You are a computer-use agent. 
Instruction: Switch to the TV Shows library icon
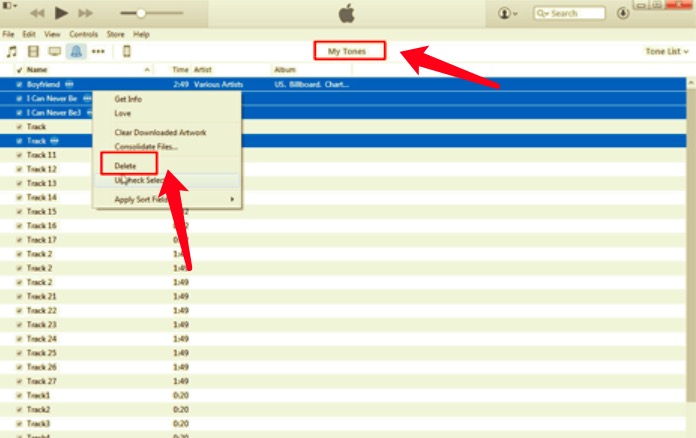(x=54, y=51)
